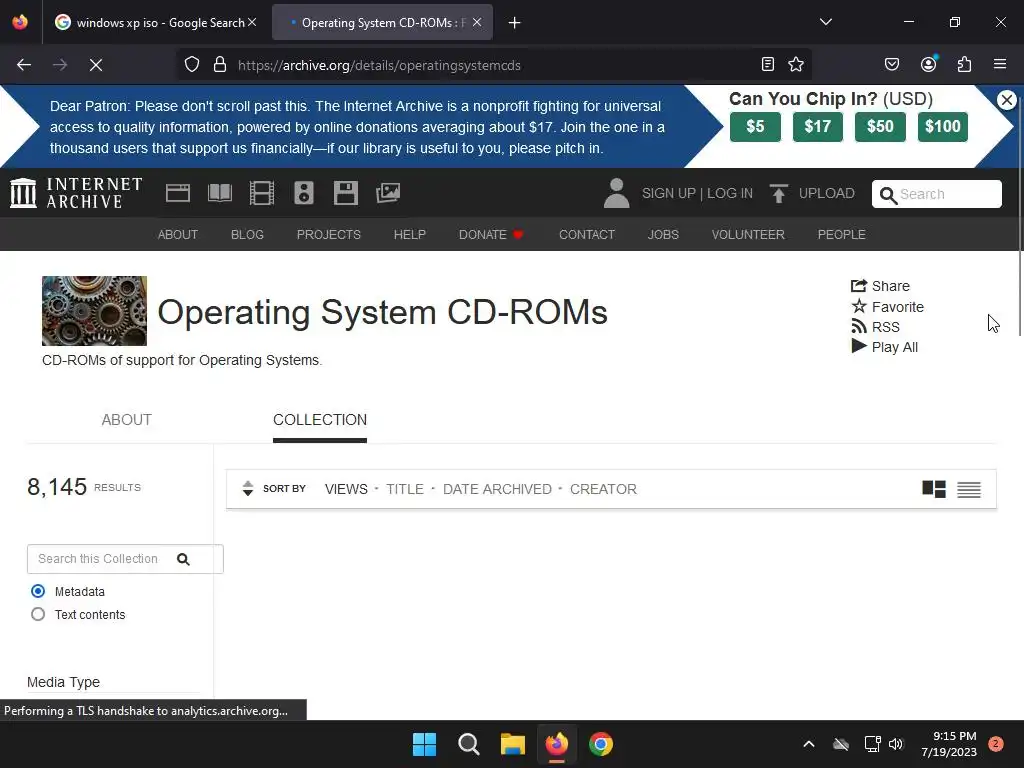
Task: Open the list all tabs dropdown
Action: pos(825,22)
